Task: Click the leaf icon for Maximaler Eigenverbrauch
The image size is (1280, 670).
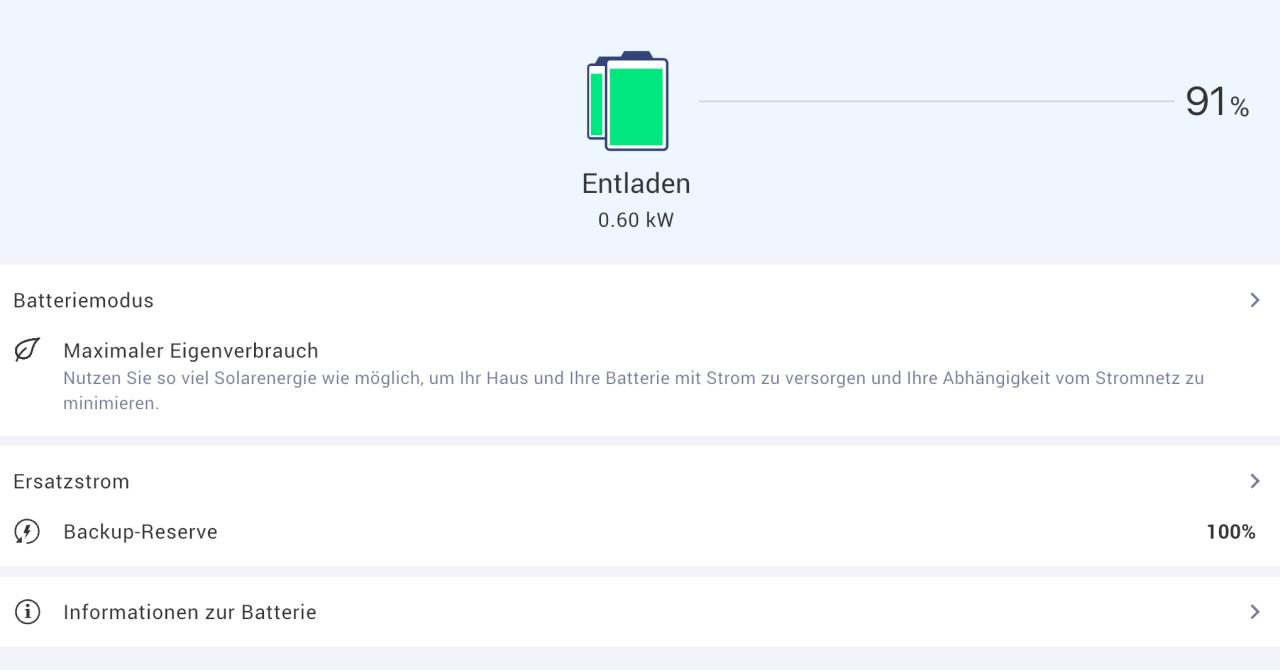Action: (27, 351)
